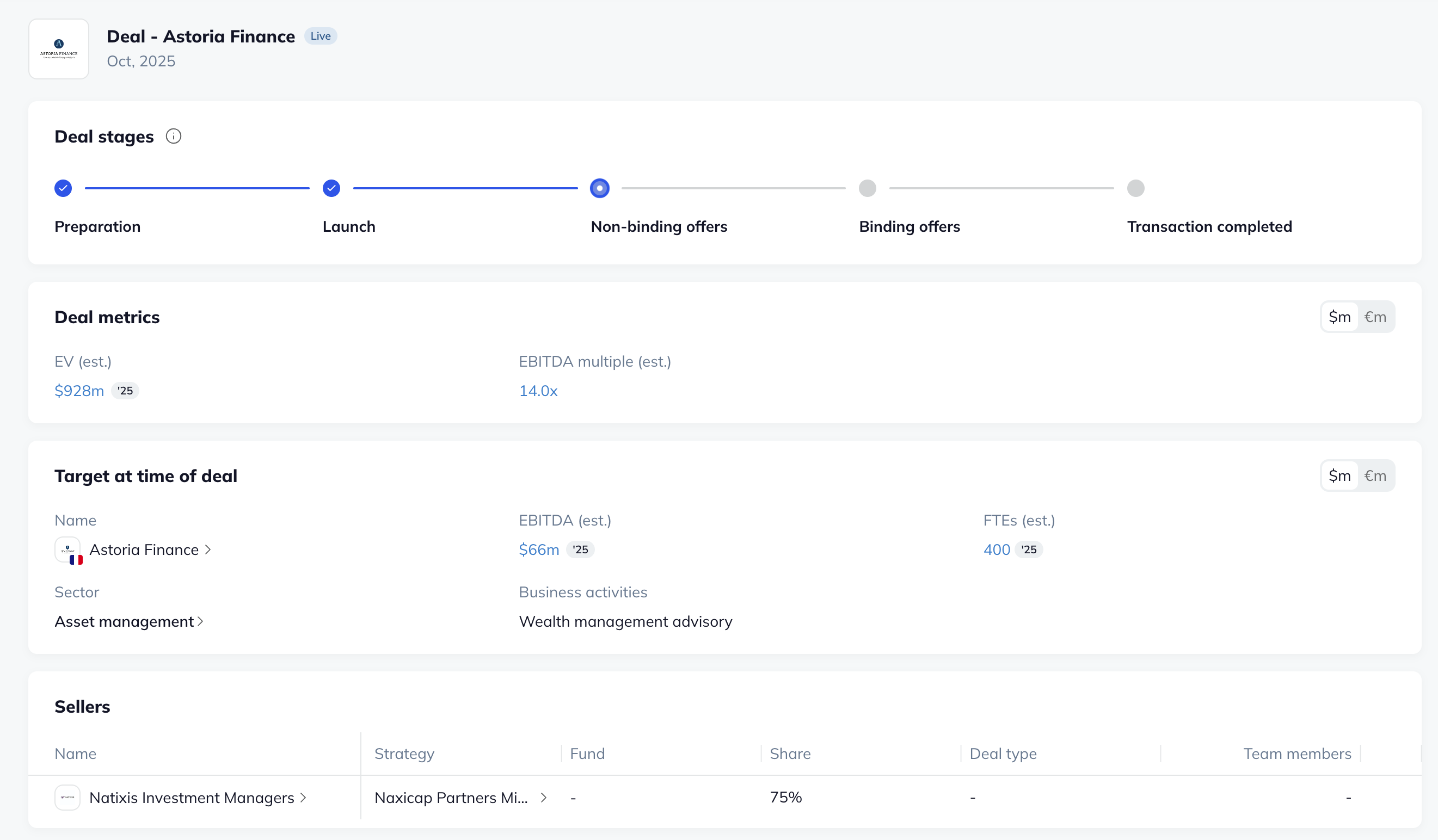Switch Target section currency to €m
This screenshot has width=1438, height=840.
click(1375, 475)
